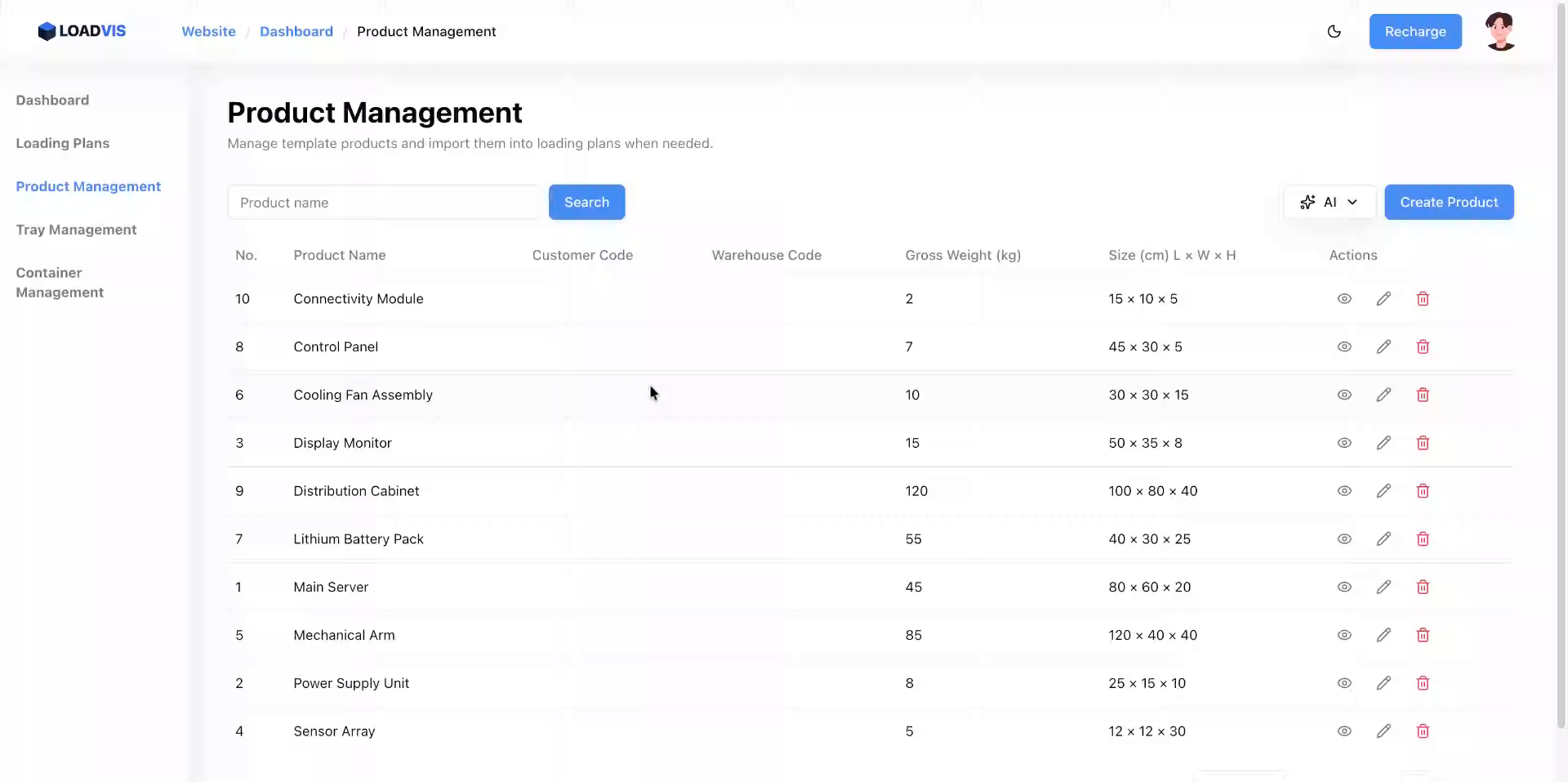The height and width of the screenshot is (782, 1568).
Task: Focus the Product name search field
Action: (x=384, y=203)
